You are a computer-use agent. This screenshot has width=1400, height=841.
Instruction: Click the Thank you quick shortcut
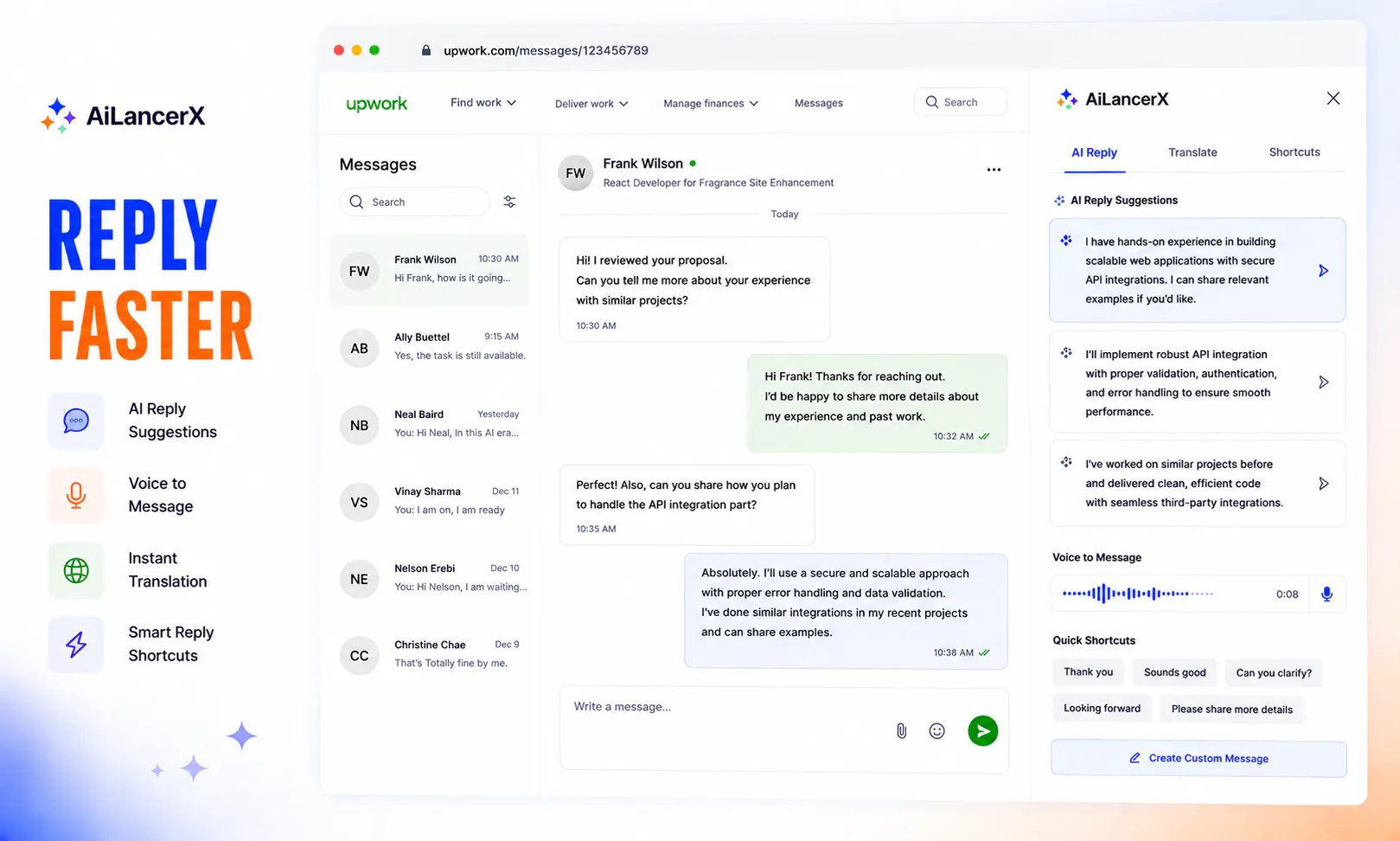1089,672
